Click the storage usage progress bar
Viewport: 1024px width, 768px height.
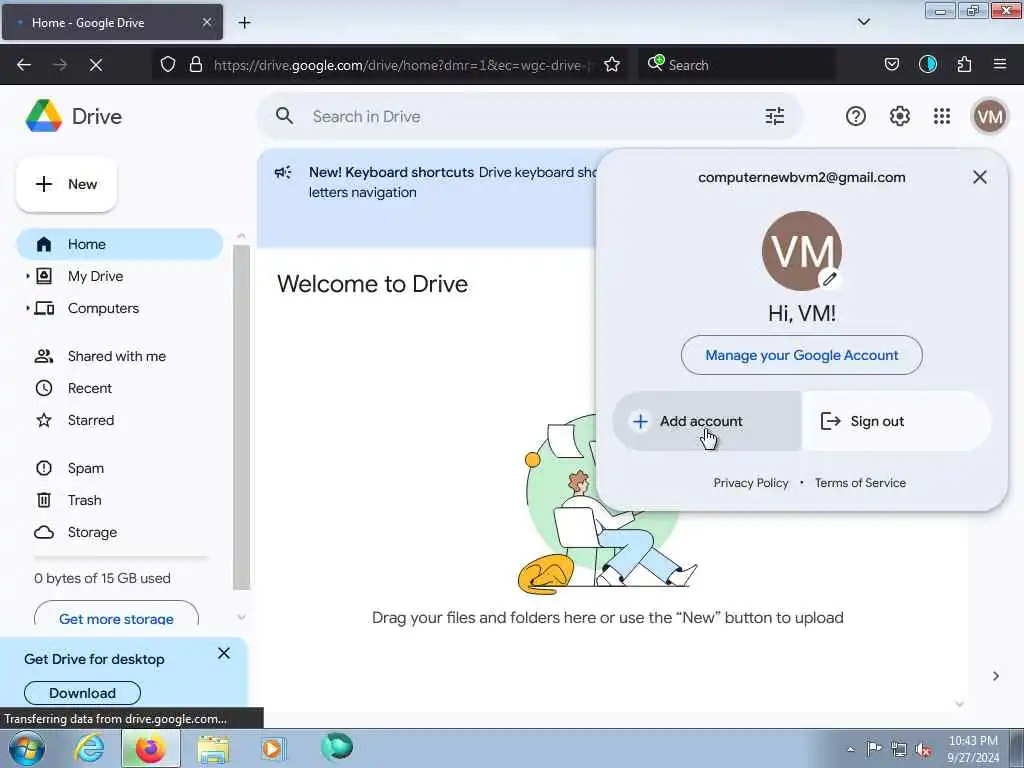pyautogui.click(x=121, y=558)
